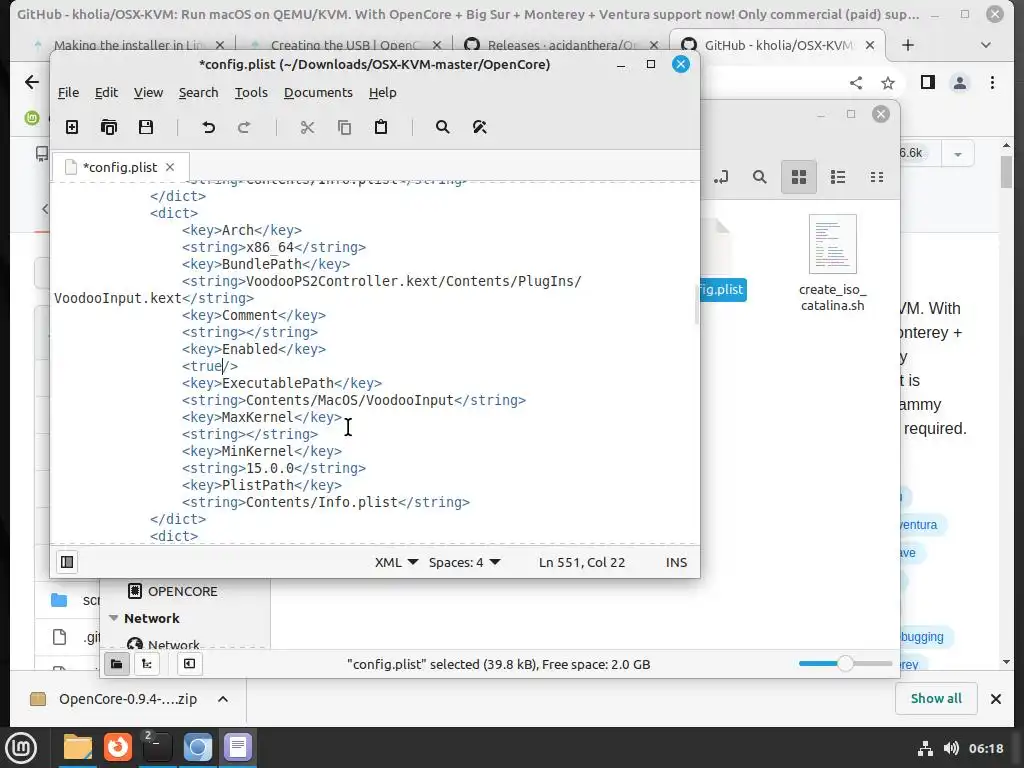Open the find and replace tool

(479, 127)
